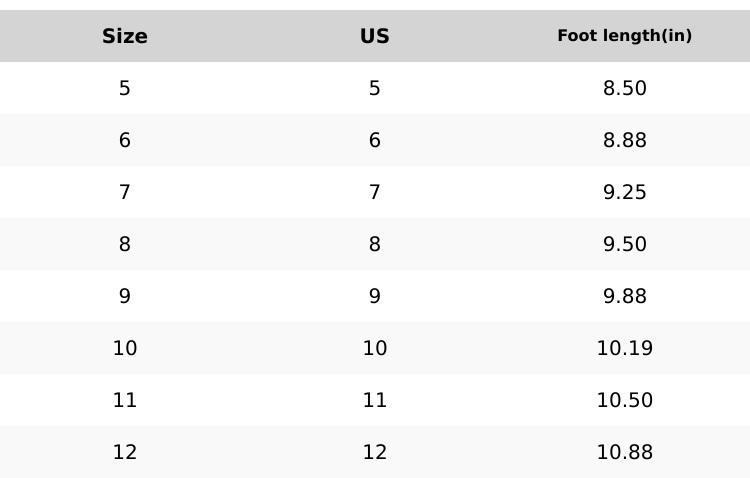Click foot length value 9.25
This screenshot has height=478, width=750.
pyautogui.click(x=625, y=192)
